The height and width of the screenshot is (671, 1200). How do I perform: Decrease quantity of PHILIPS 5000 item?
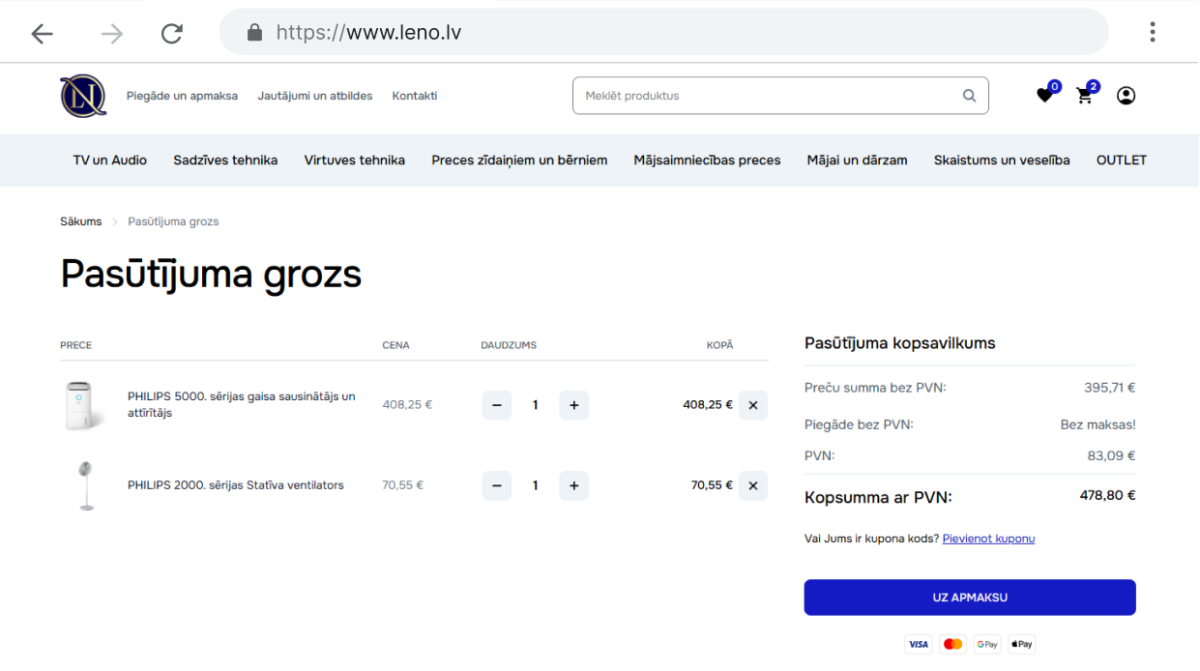click(x=496, y=405)
